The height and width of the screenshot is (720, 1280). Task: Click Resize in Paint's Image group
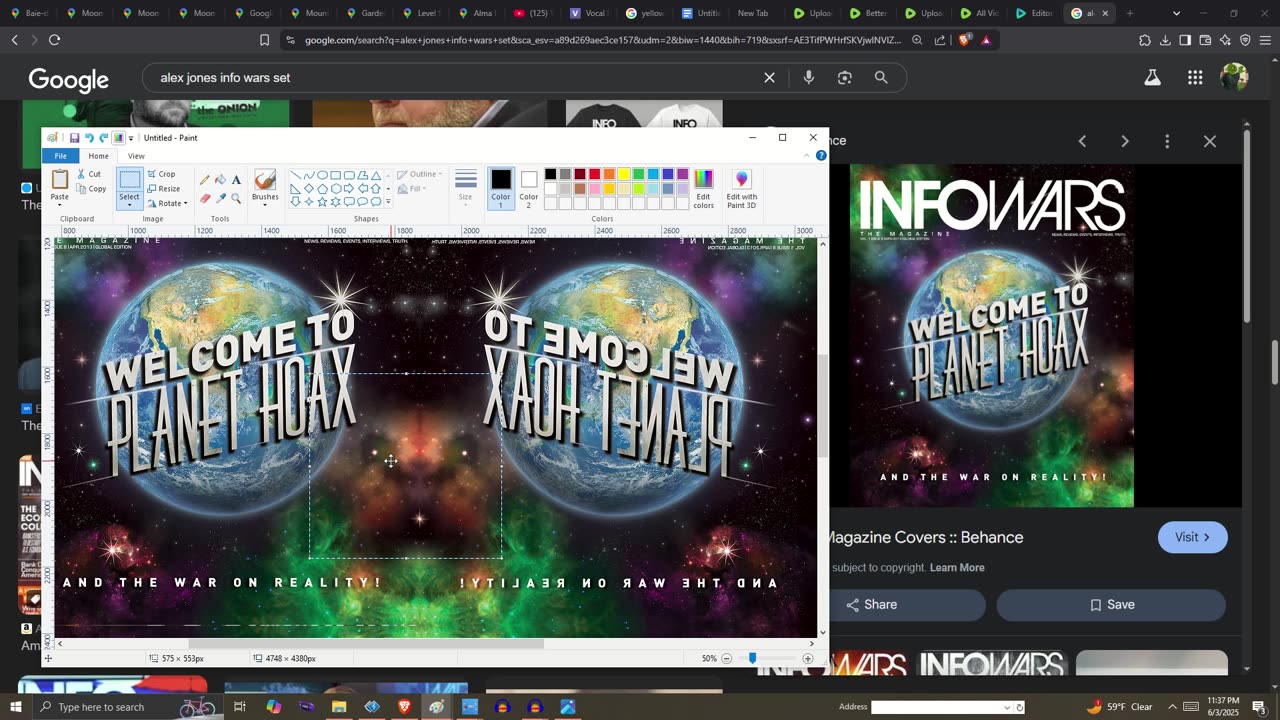coord(164,189)
